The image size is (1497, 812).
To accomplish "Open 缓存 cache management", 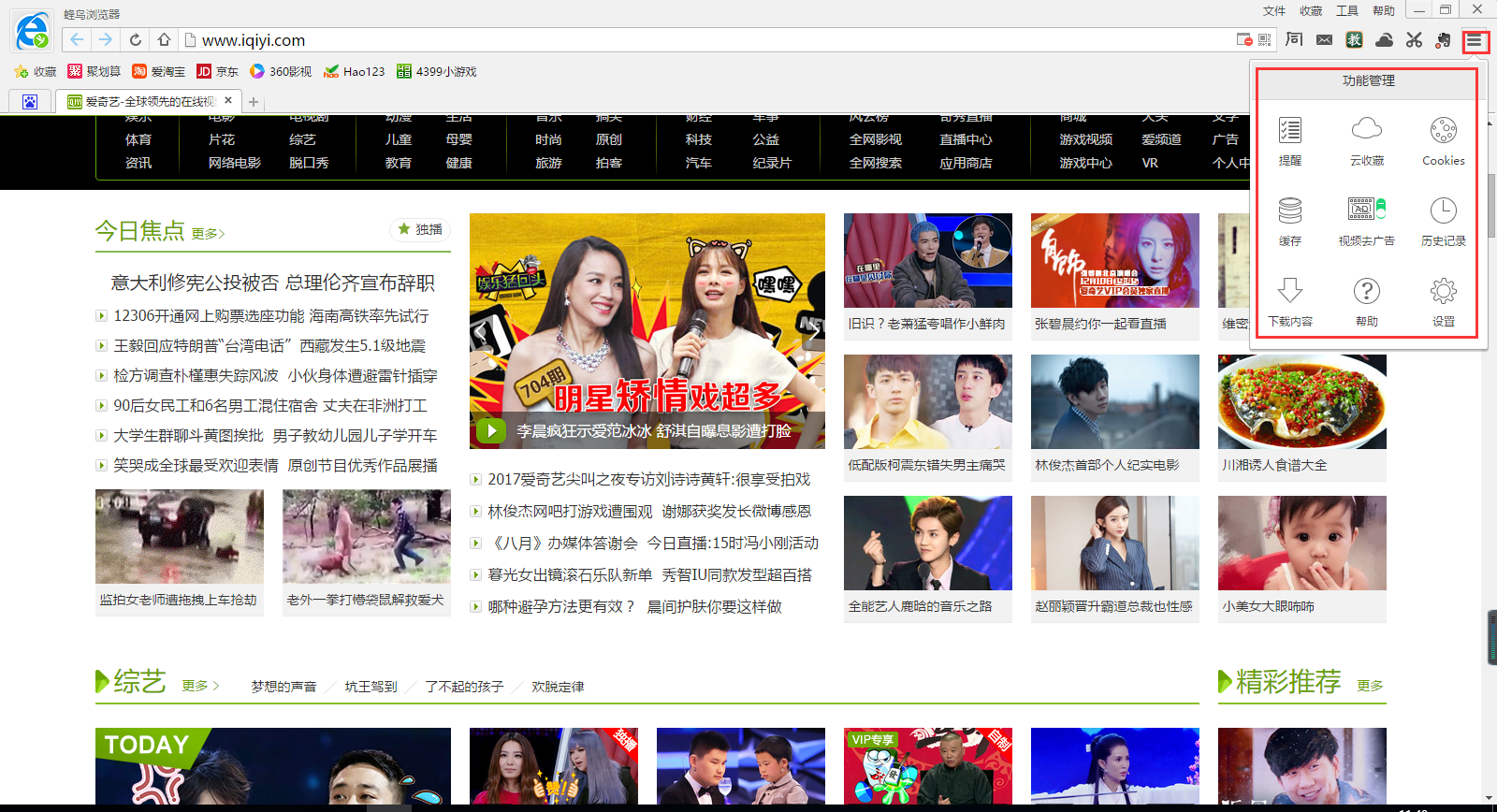I will pos(1289,211).
